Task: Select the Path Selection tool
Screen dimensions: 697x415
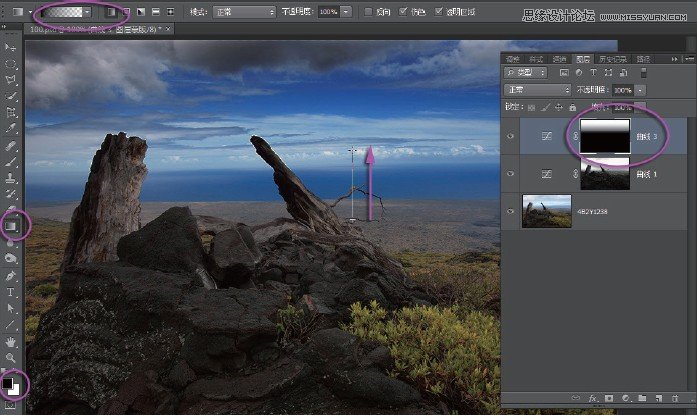Action: (10, 308)
